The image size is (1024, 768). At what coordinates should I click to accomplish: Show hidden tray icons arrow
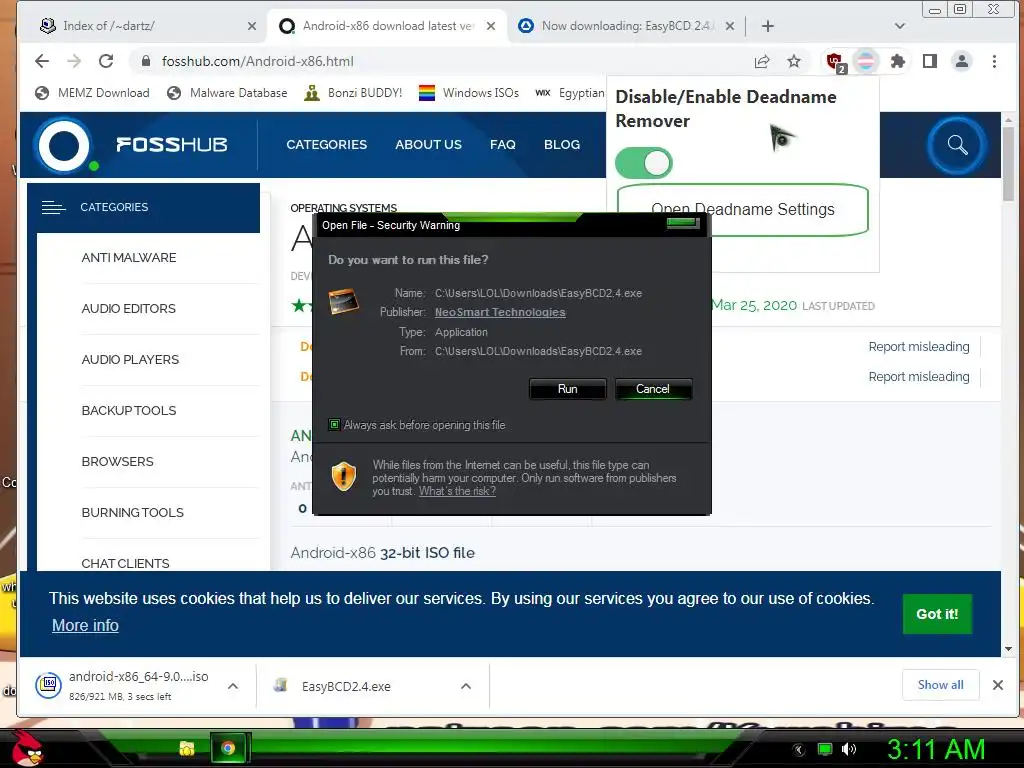tap(798, 750)
